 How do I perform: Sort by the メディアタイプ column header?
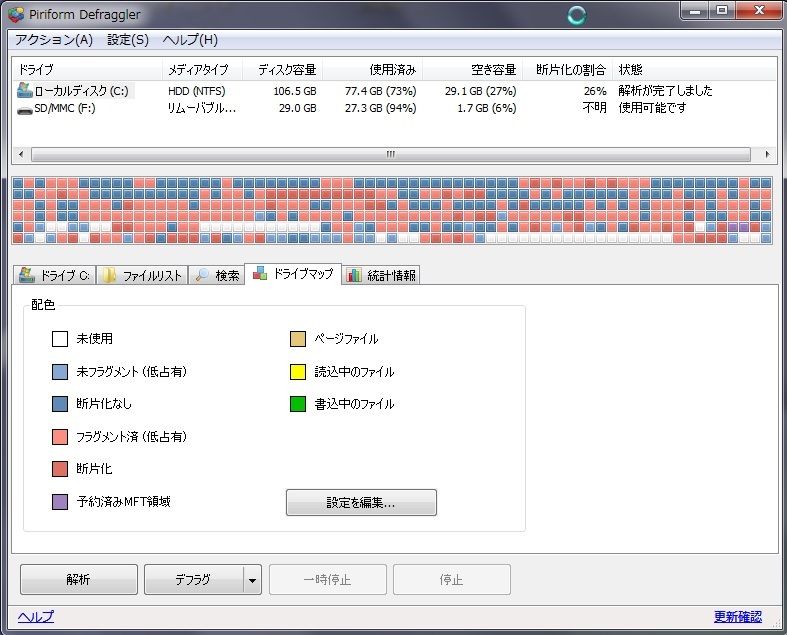coord(202,69)
